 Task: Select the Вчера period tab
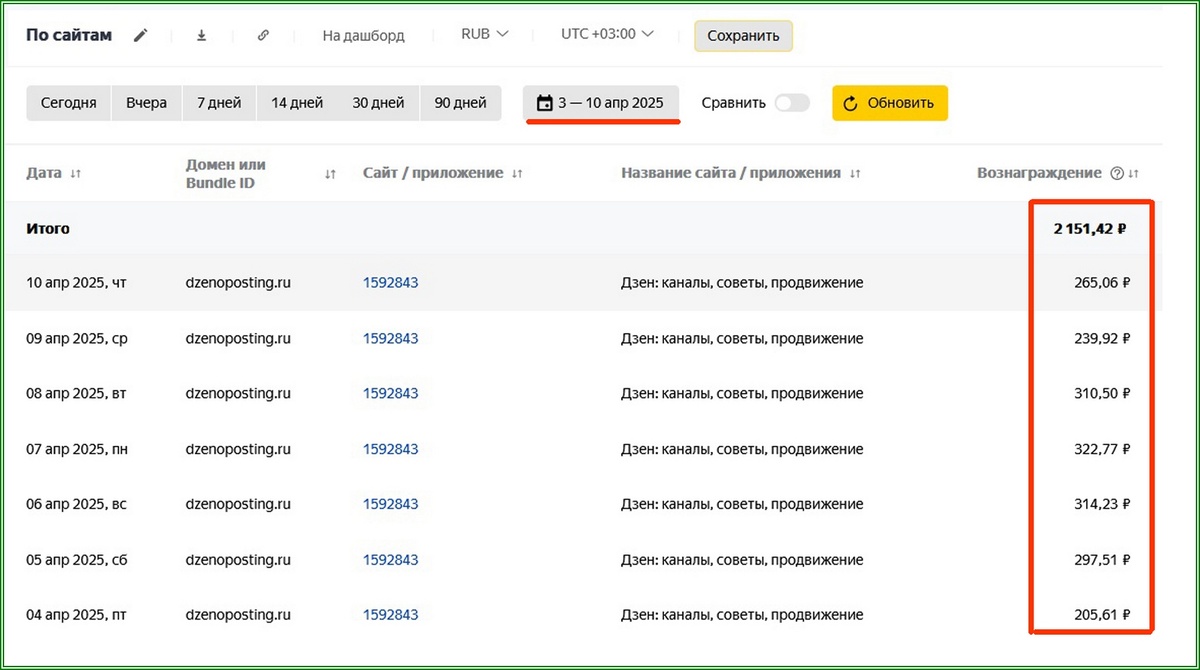(147, 103)
